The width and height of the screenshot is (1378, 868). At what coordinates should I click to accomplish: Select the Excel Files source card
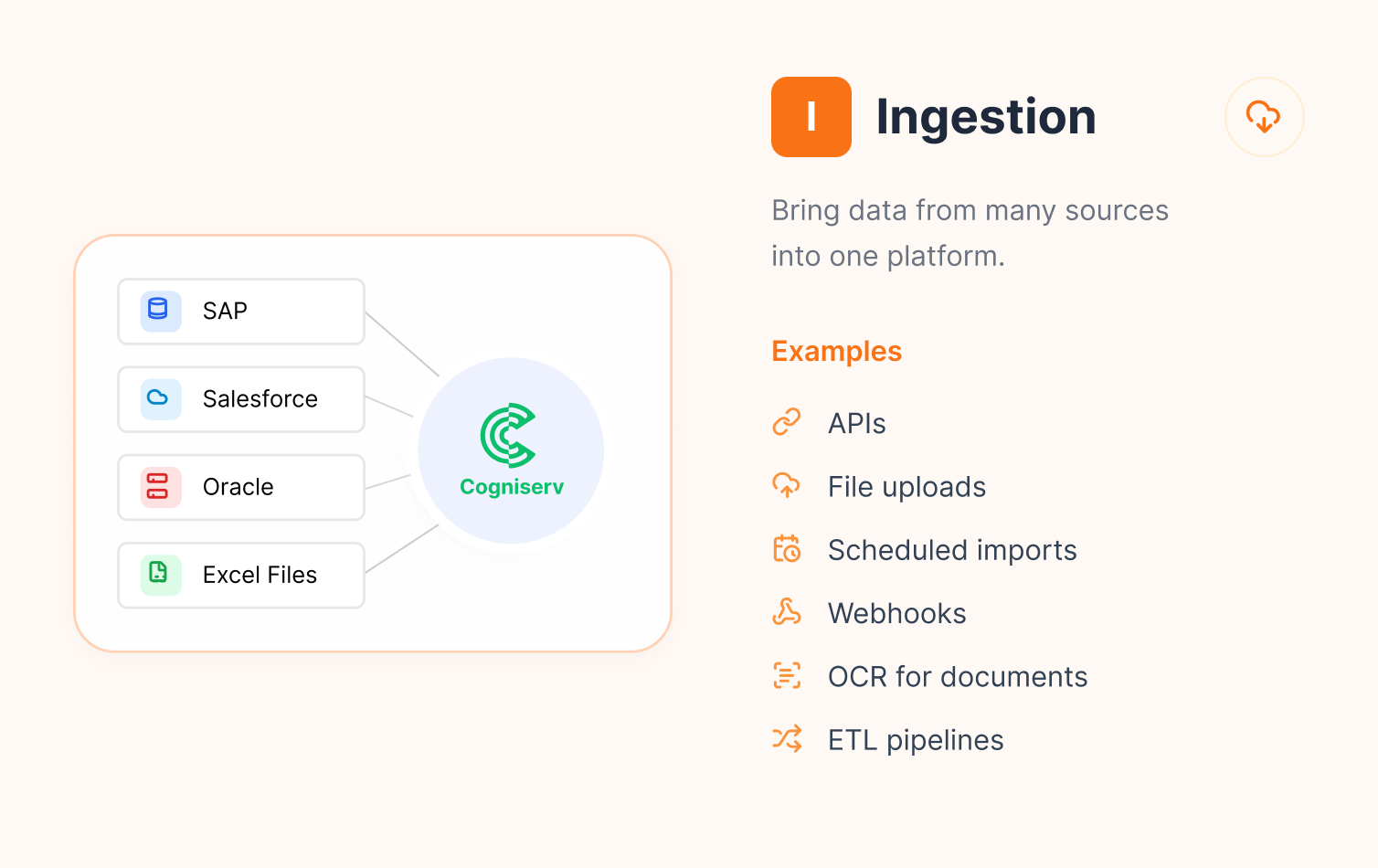point(241,576)
